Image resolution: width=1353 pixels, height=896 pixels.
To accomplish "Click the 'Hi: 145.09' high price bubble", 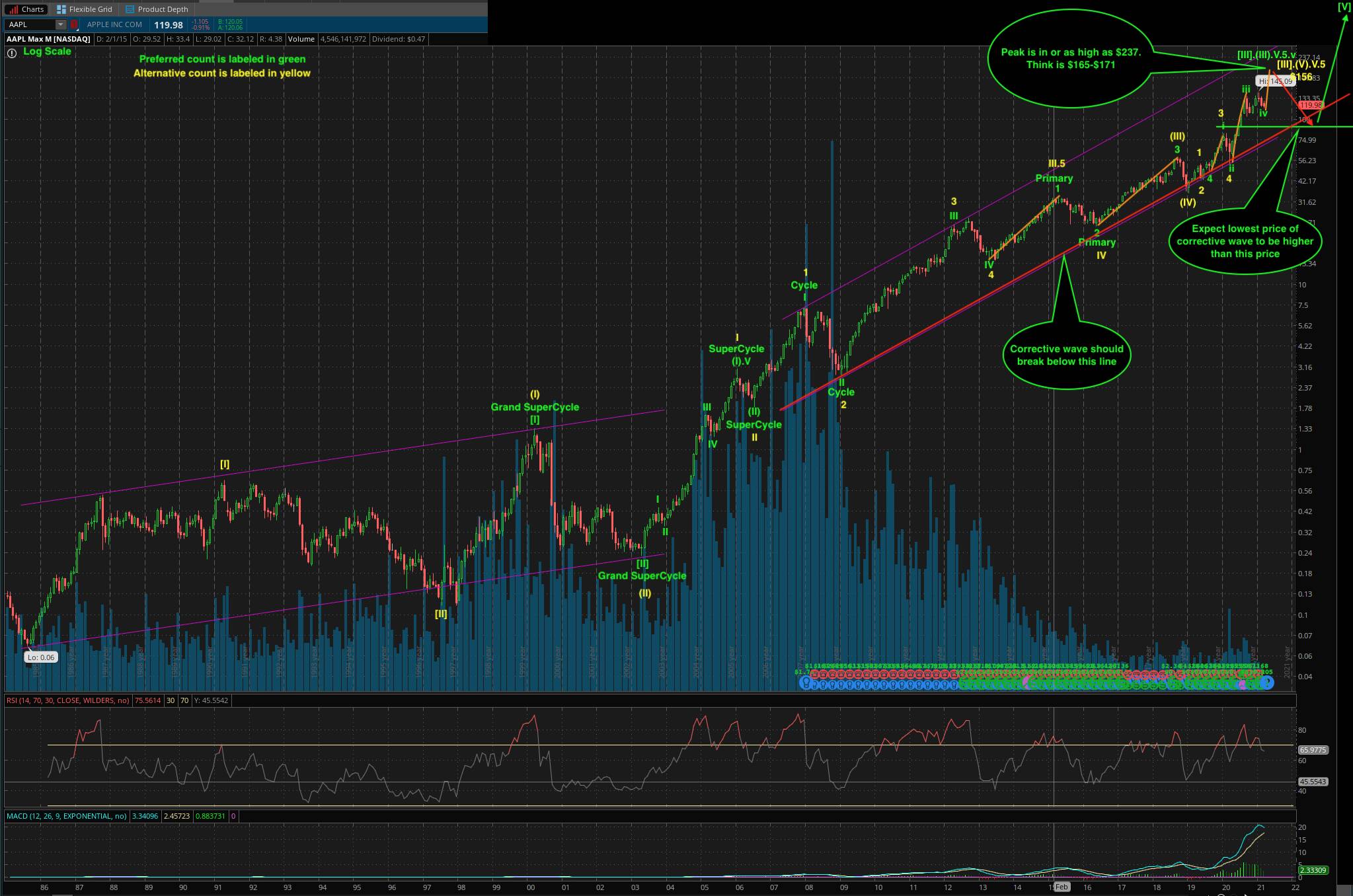I will pos(1274,81).
